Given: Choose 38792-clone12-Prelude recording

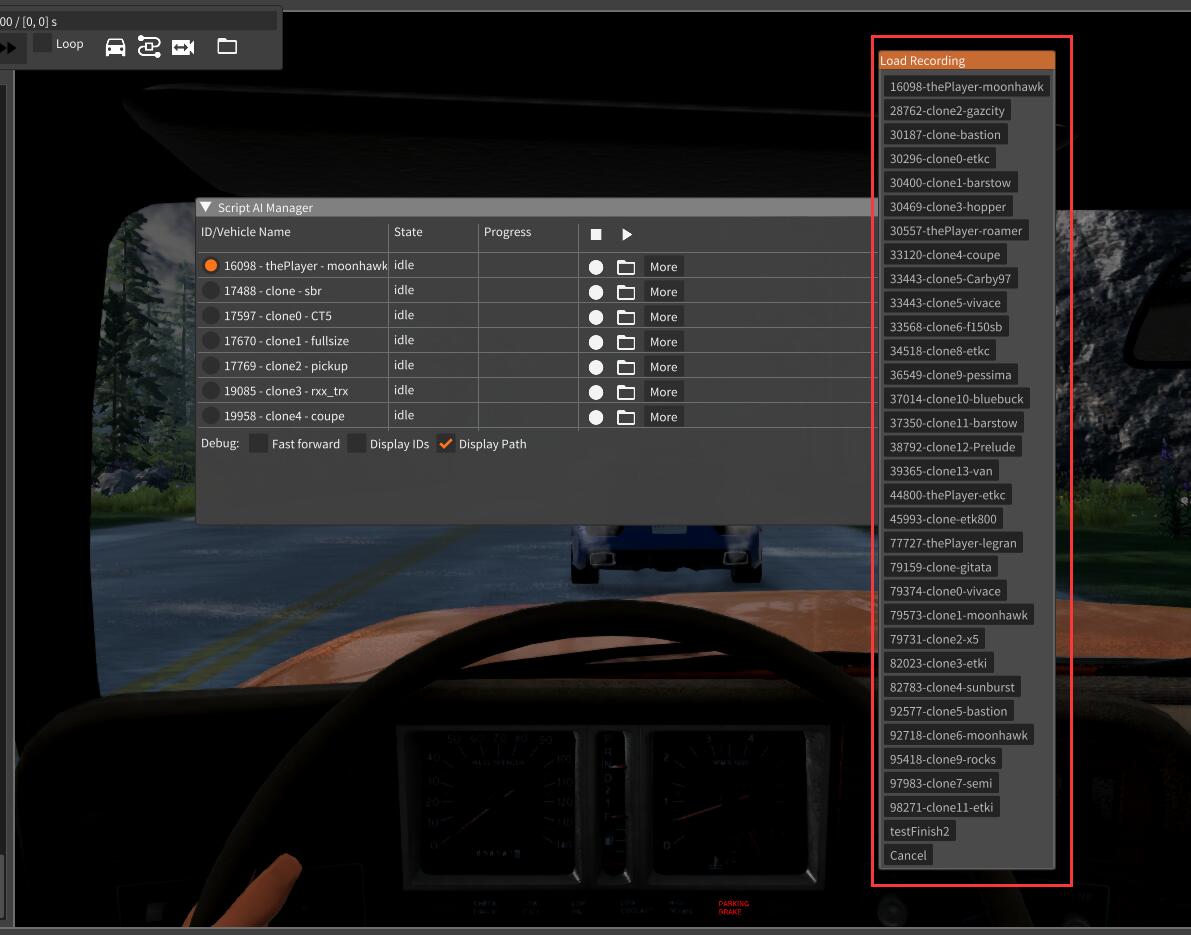Looking at the screenshot, I should coord(952,447).
